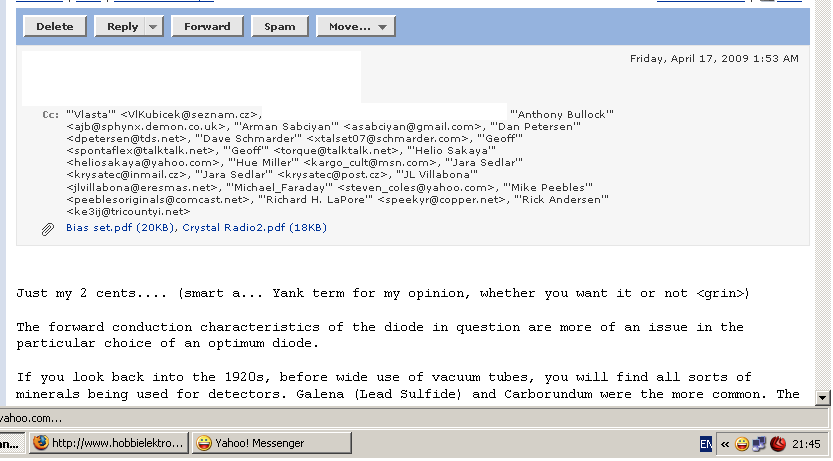Click the EN language indicator

[705, 443]
